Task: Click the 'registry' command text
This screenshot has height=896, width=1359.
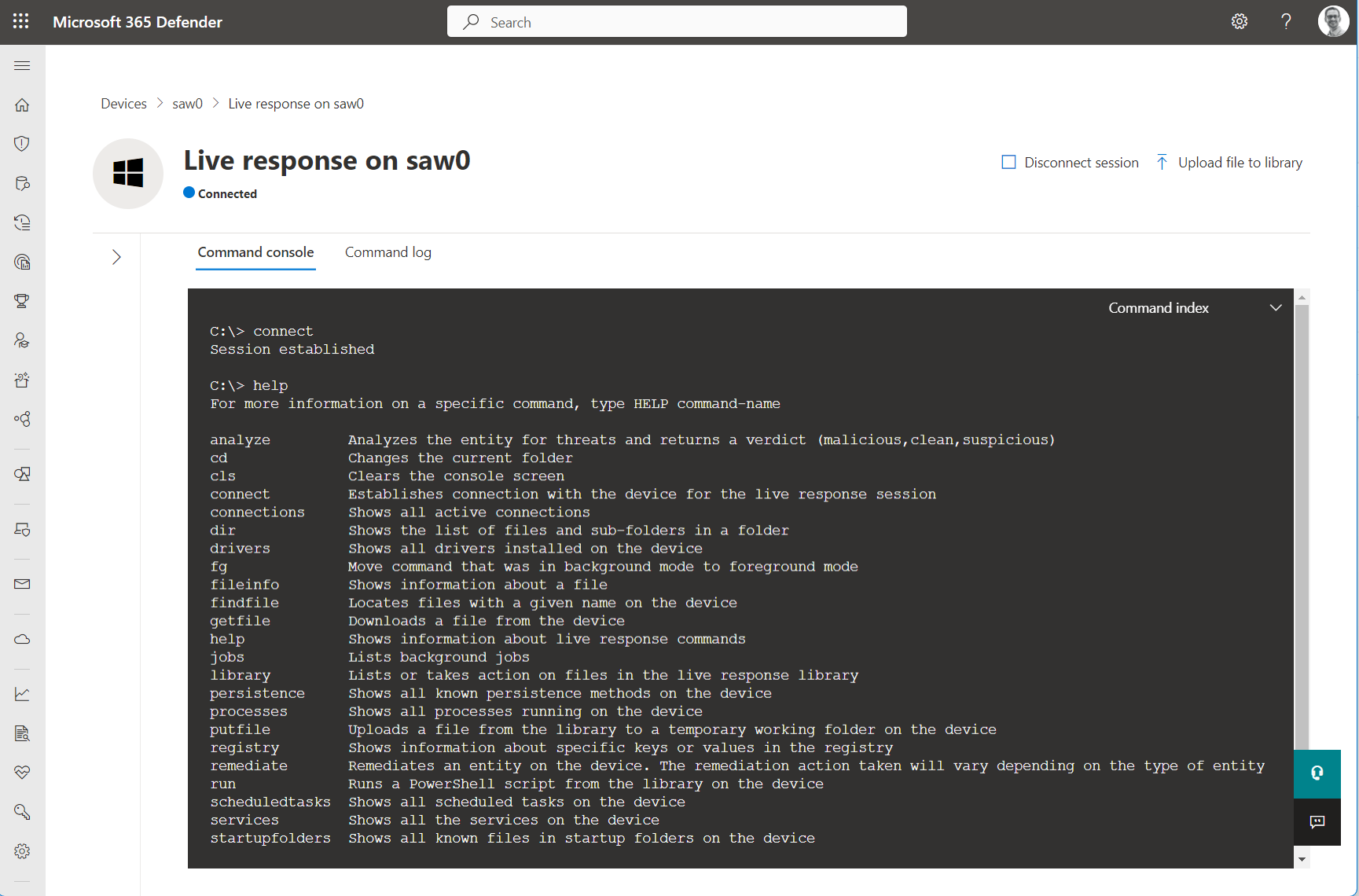Action: pyautogui.click(x=244, y=747)
